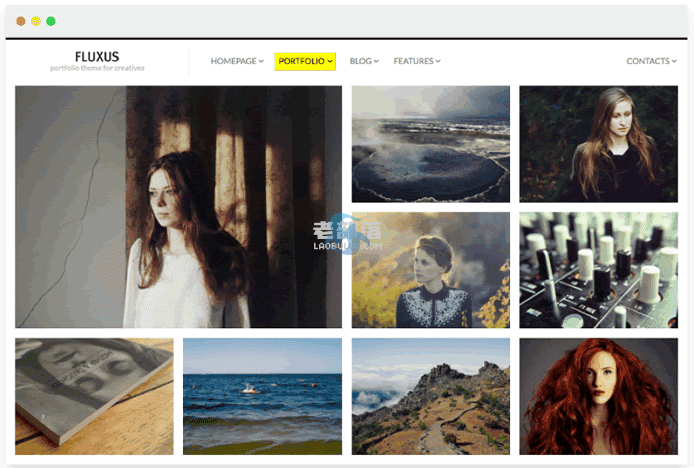Select the highlighted Portfolio menu item

click(305, 61)
